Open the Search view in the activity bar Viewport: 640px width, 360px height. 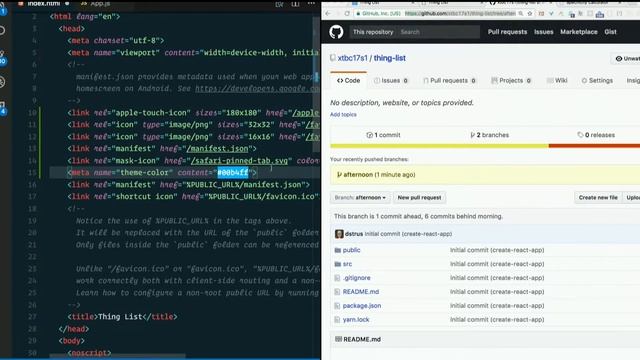coord(2,31)
